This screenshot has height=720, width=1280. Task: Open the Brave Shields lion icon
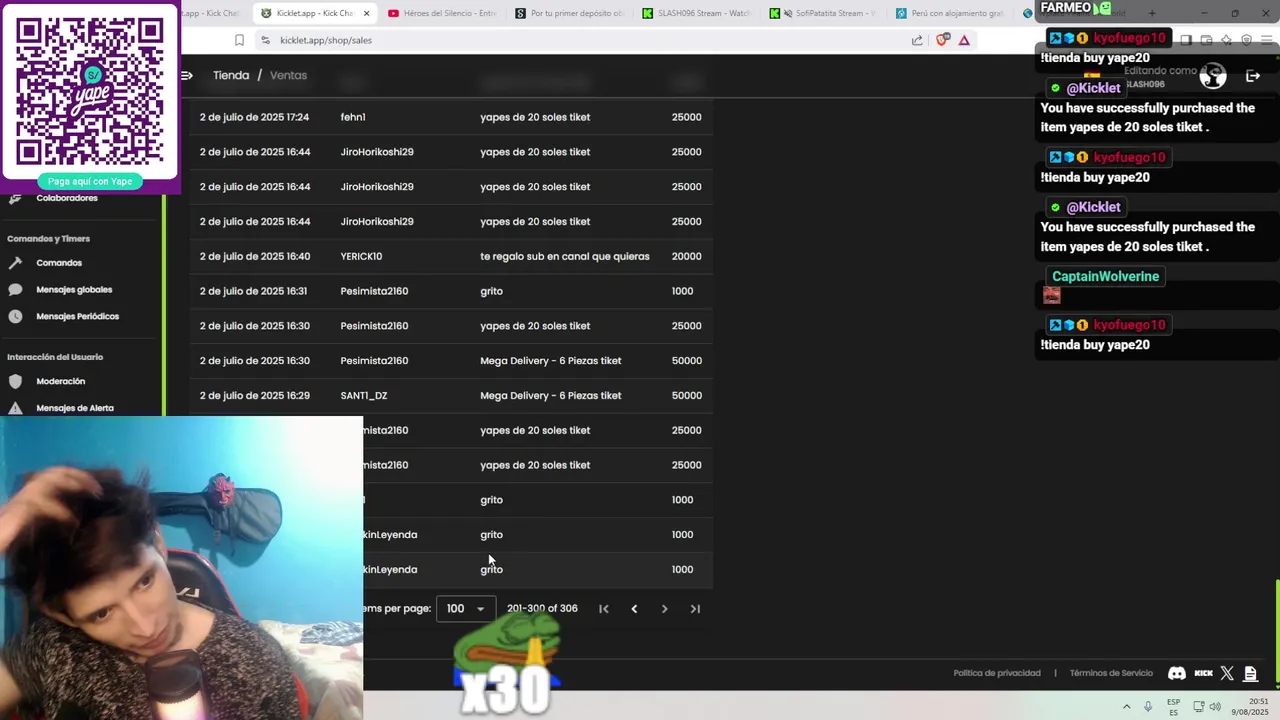click(942, 40)
